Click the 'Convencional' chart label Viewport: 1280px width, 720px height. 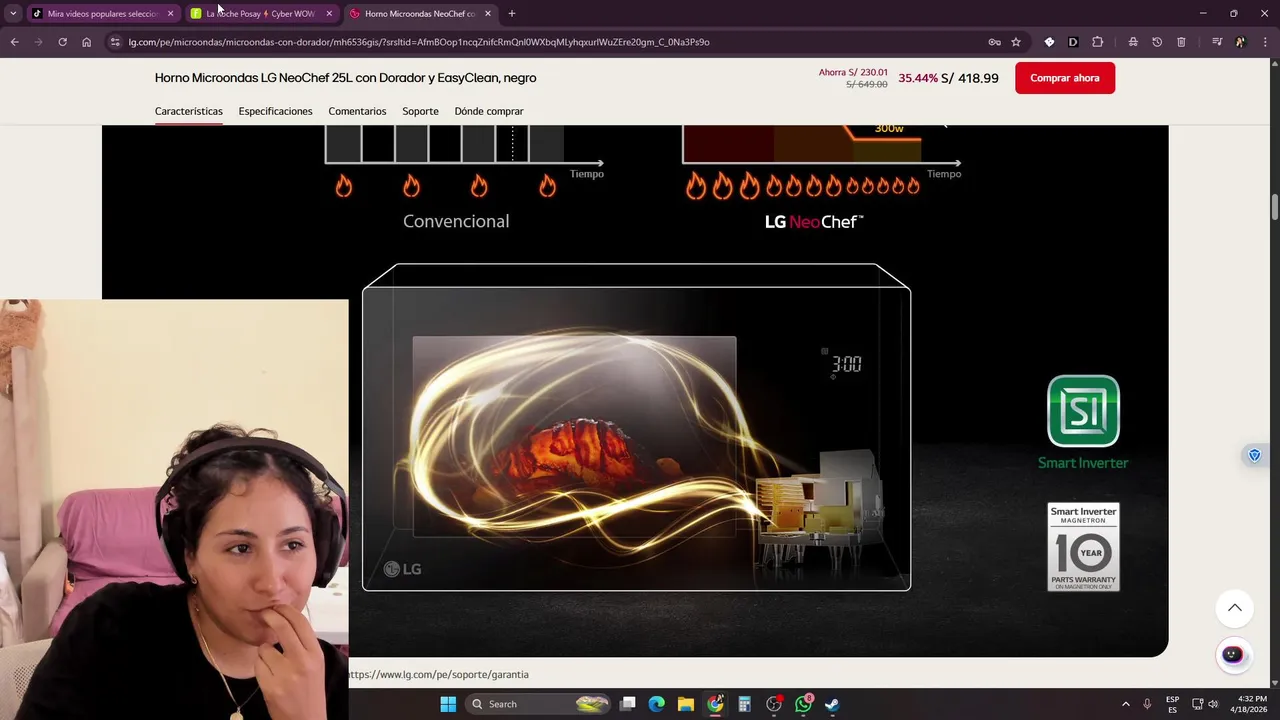click(x=456, y=221)
